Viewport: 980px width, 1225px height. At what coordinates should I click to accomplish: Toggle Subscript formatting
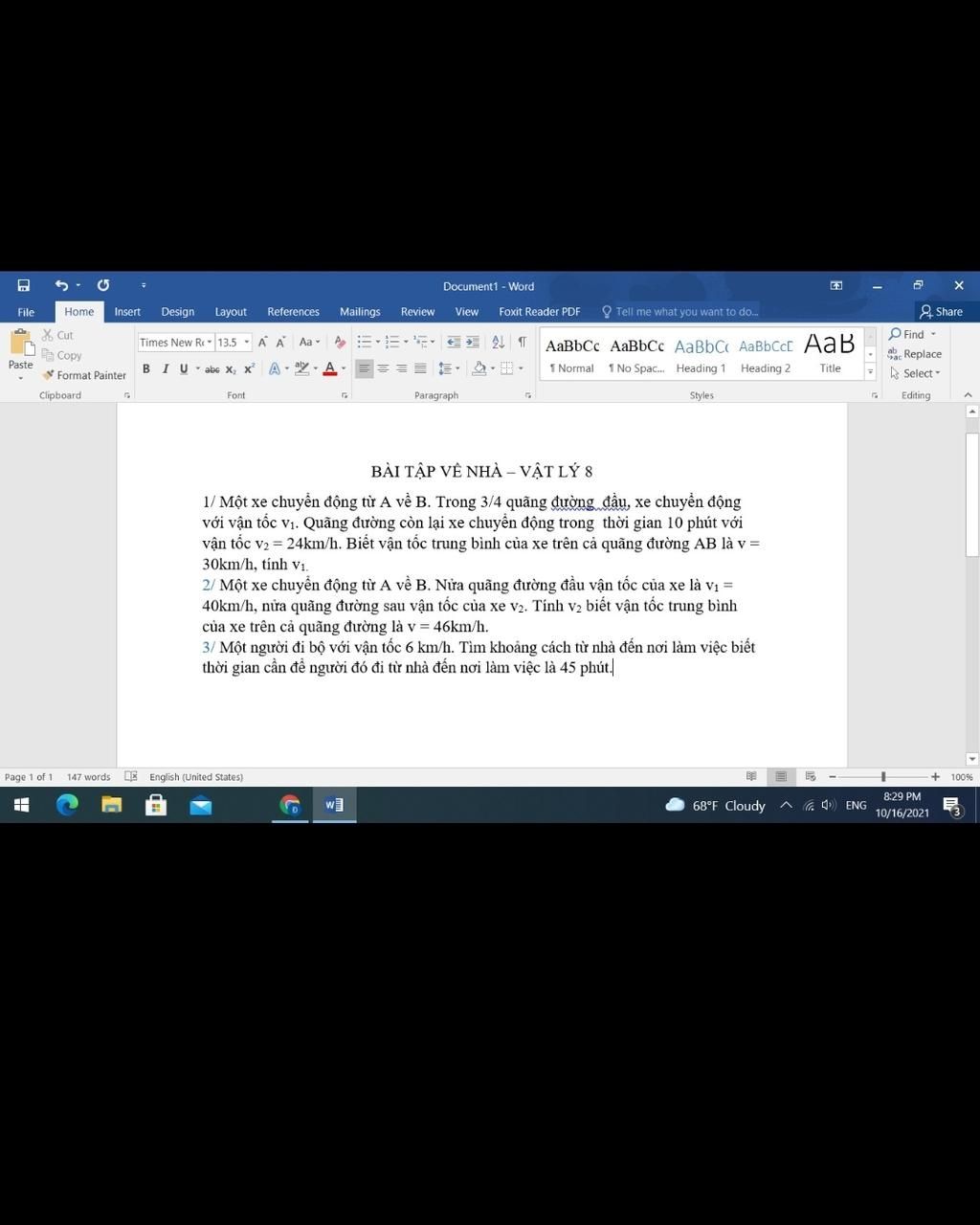tap(231, 368)
